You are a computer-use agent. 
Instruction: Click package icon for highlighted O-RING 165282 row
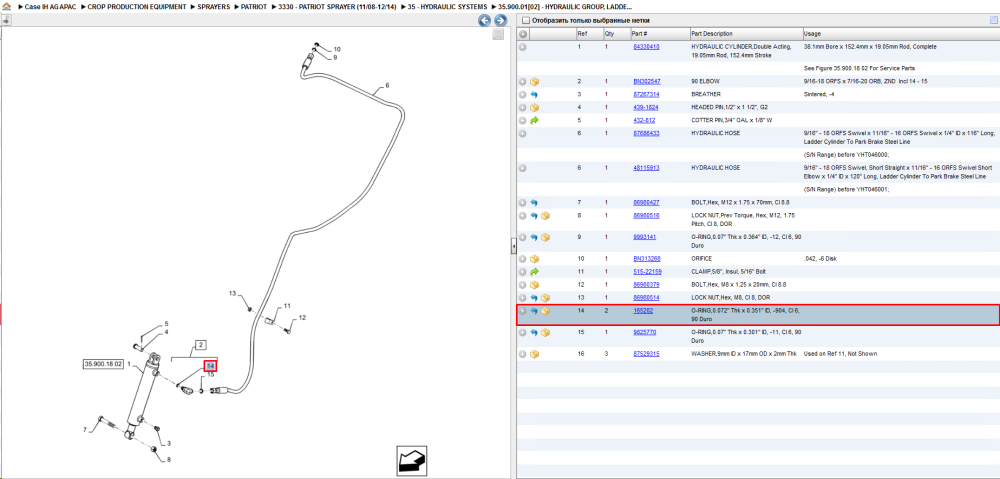[x=546, y=311]
